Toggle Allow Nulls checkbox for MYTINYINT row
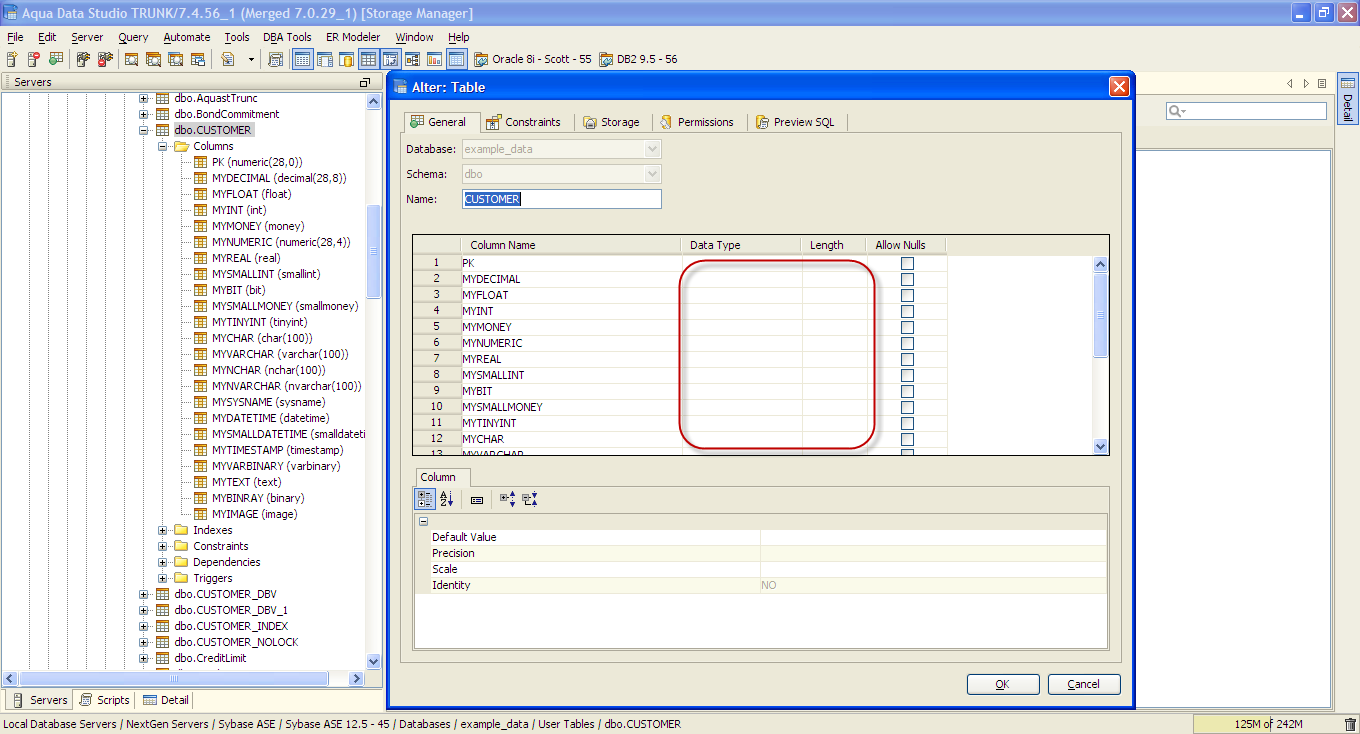Screen dimensions: 1360x734 [907, 423]
